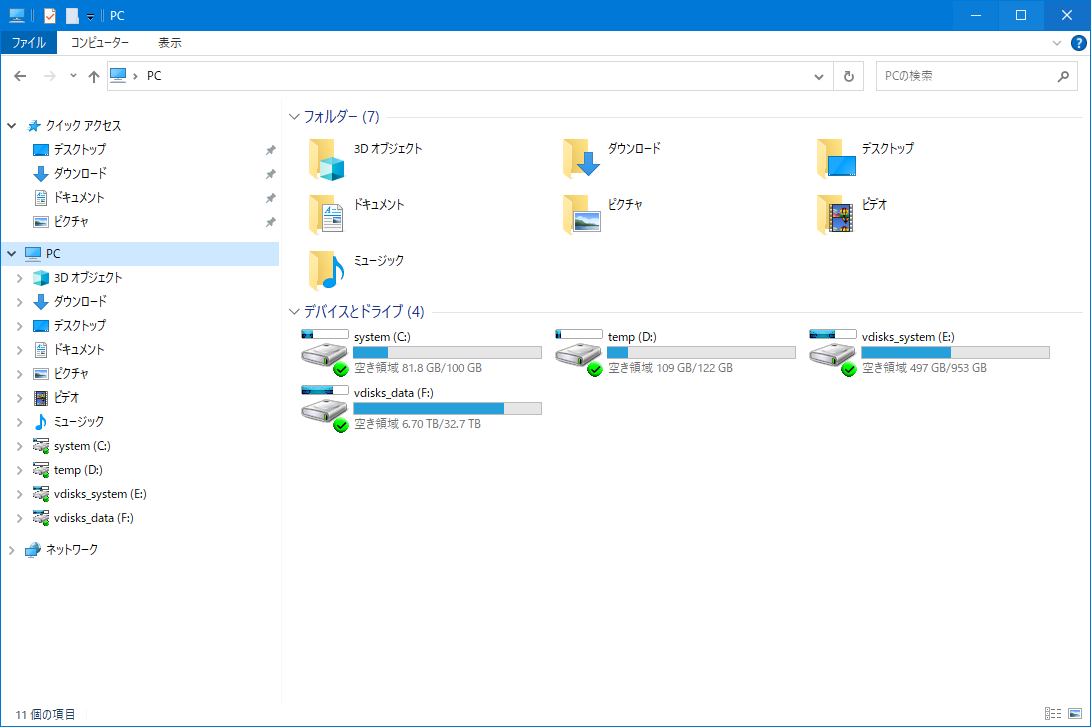Click the ミュージック note icon in sidebar tree
This screenshot has height=727, width=1091.
[41, 422]
